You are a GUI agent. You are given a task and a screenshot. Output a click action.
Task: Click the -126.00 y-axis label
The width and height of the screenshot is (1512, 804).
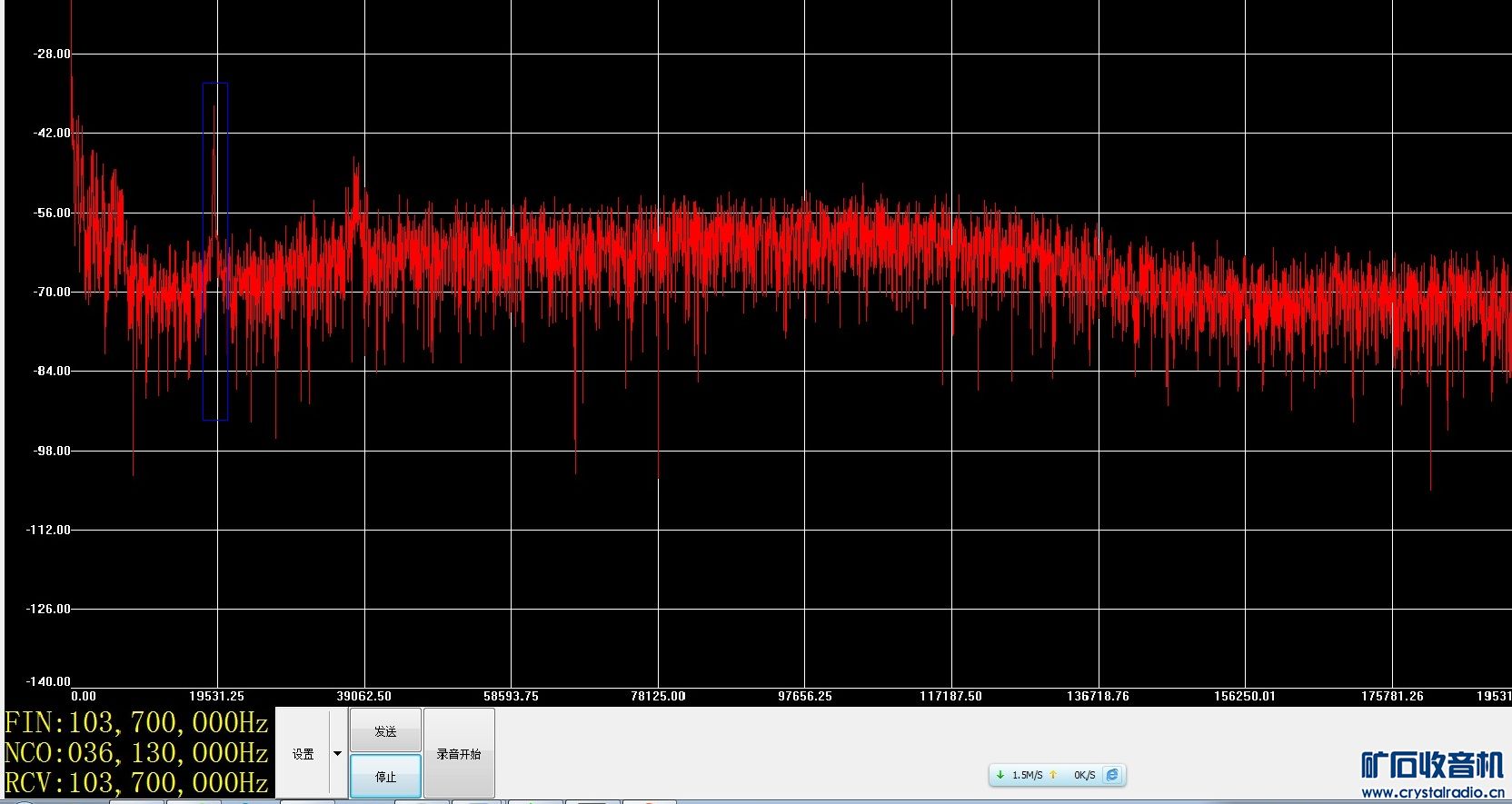[49, 609]
